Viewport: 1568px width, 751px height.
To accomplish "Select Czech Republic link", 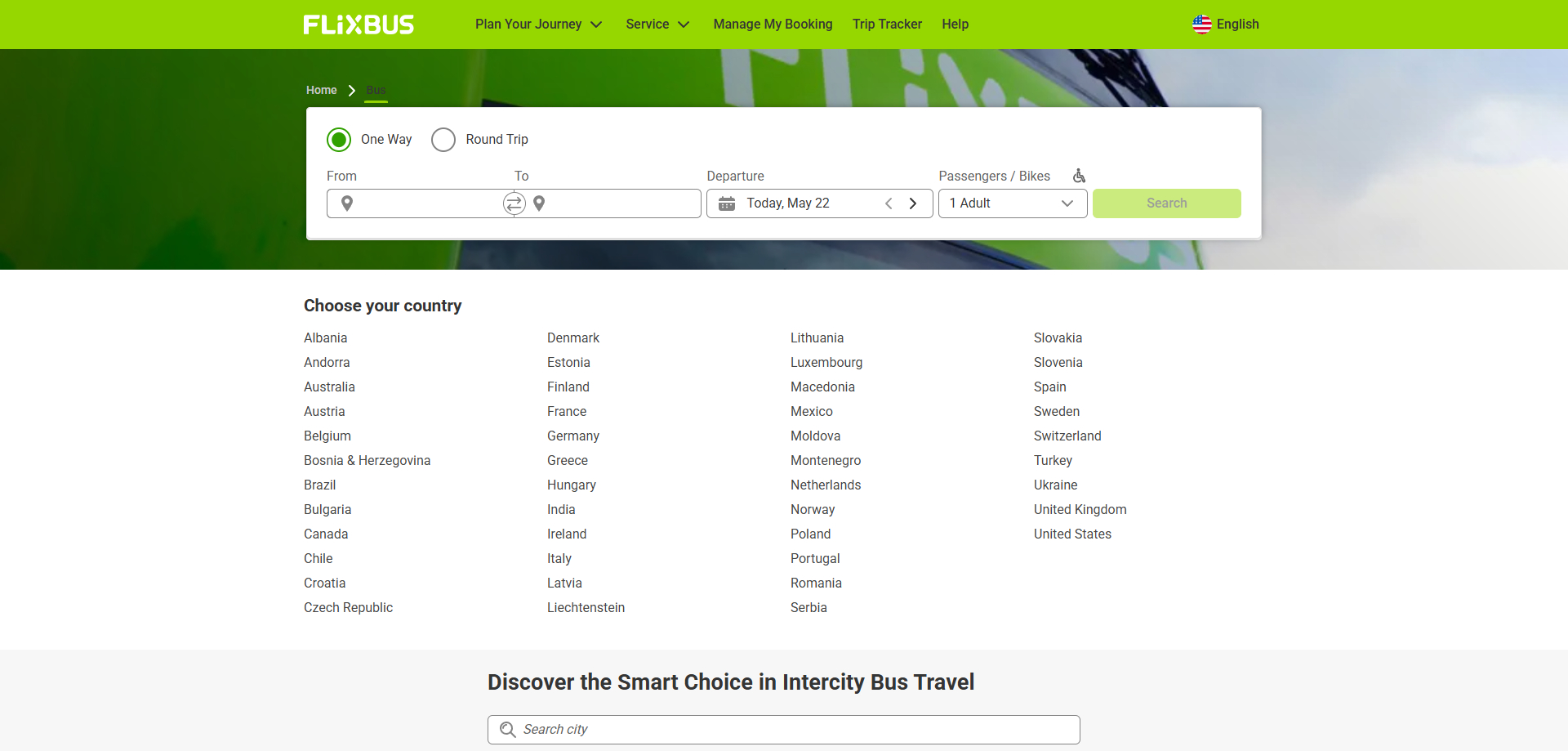I will click(x=348, y=608).
